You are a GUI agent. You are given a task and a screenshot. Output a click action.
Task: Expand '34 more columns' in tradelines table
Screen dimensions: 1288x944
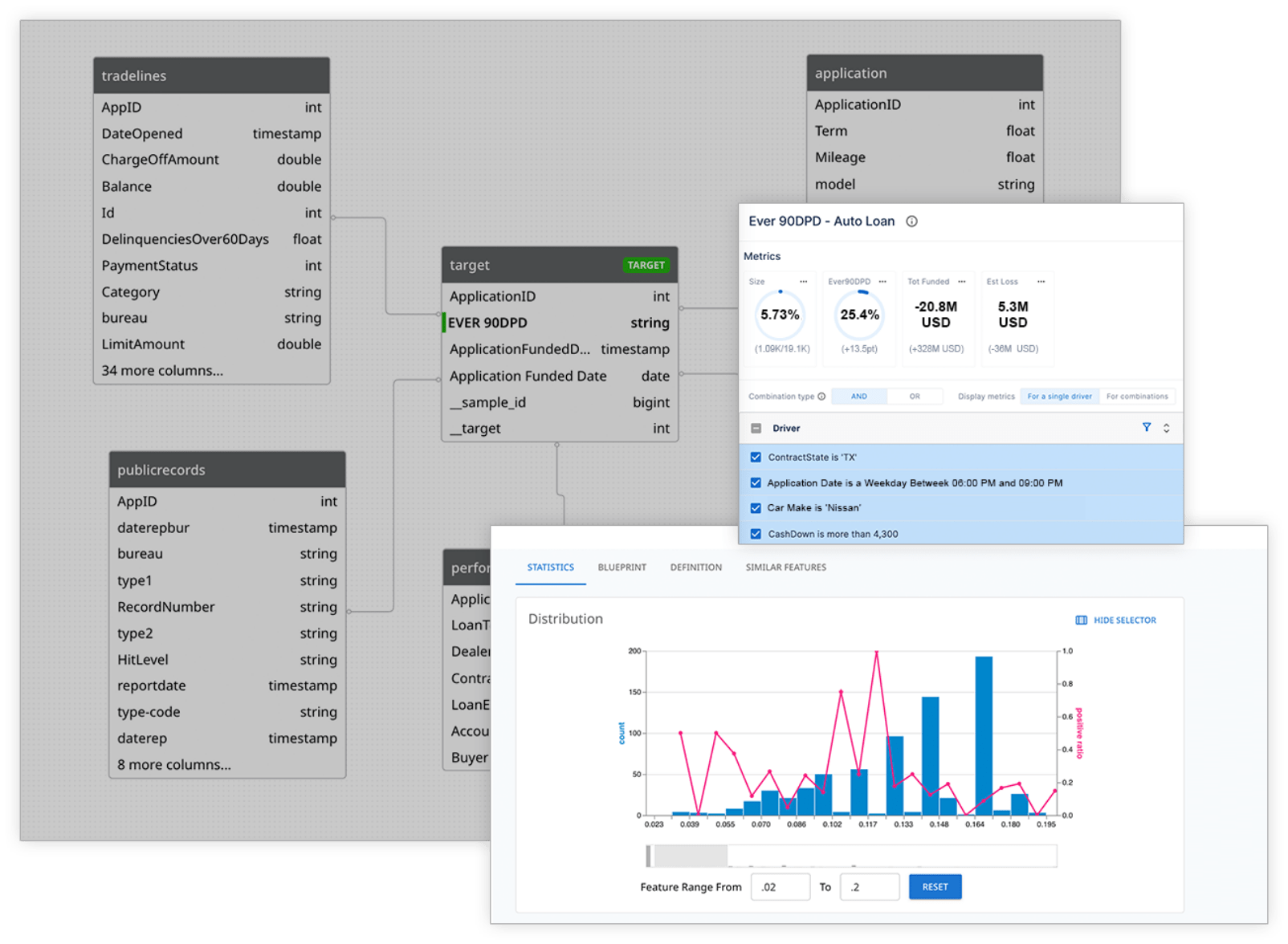click(x=162, y=371)
